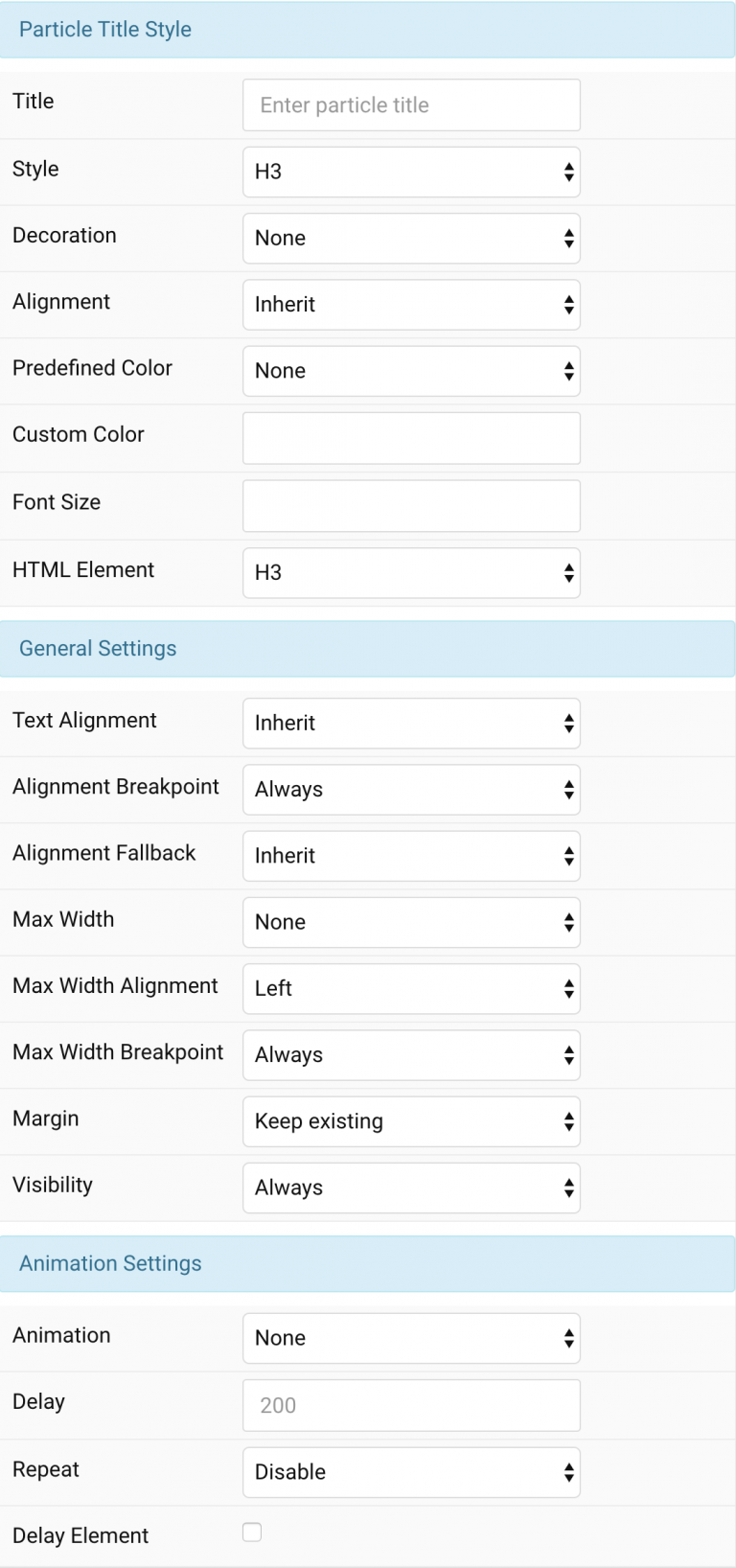The width and height of the screenshot is (736, 1568).
Task: Open the Decoration dropdown
Action: click(411, 238)
